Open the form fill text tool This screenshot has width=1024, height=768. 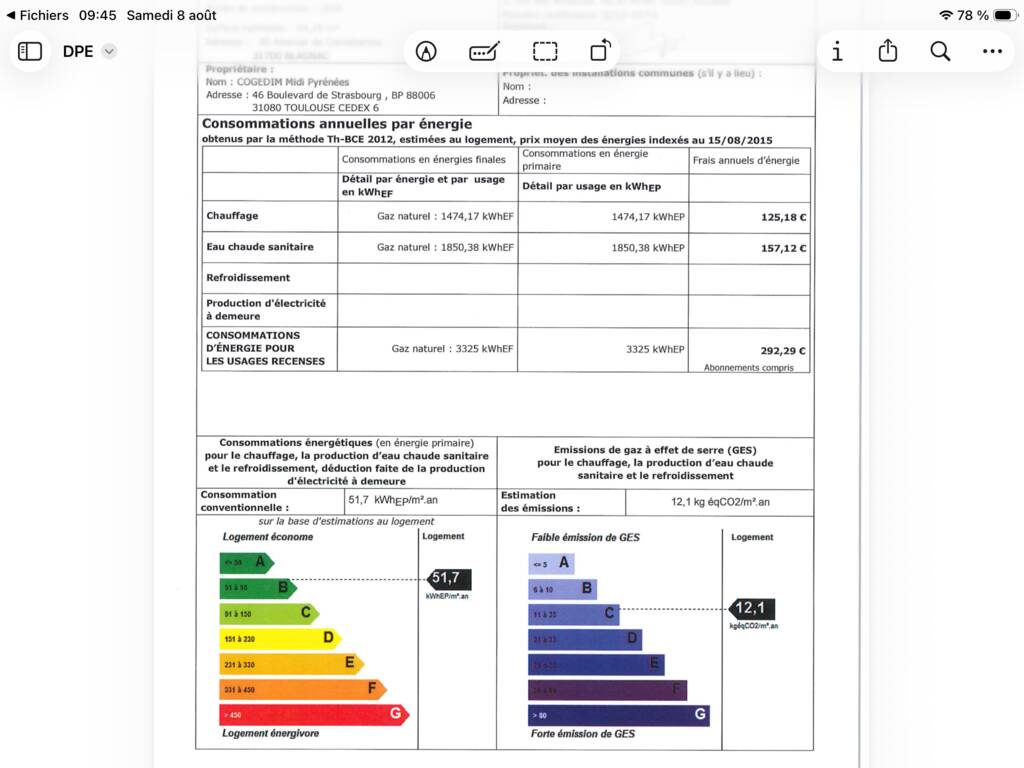485,52
